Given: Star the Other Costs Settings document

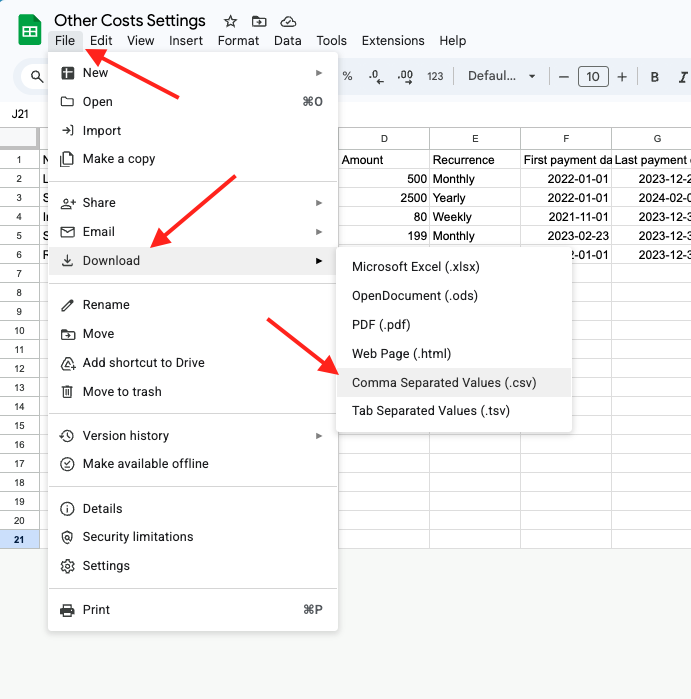Looking at the screenshot, I should (230, 21).
